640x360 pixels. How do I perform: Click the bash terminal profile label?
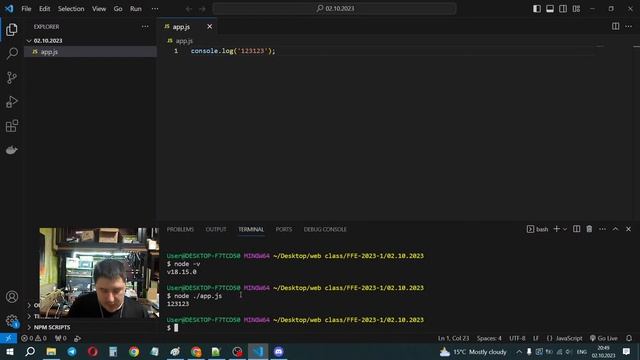[x=538, y=229]
